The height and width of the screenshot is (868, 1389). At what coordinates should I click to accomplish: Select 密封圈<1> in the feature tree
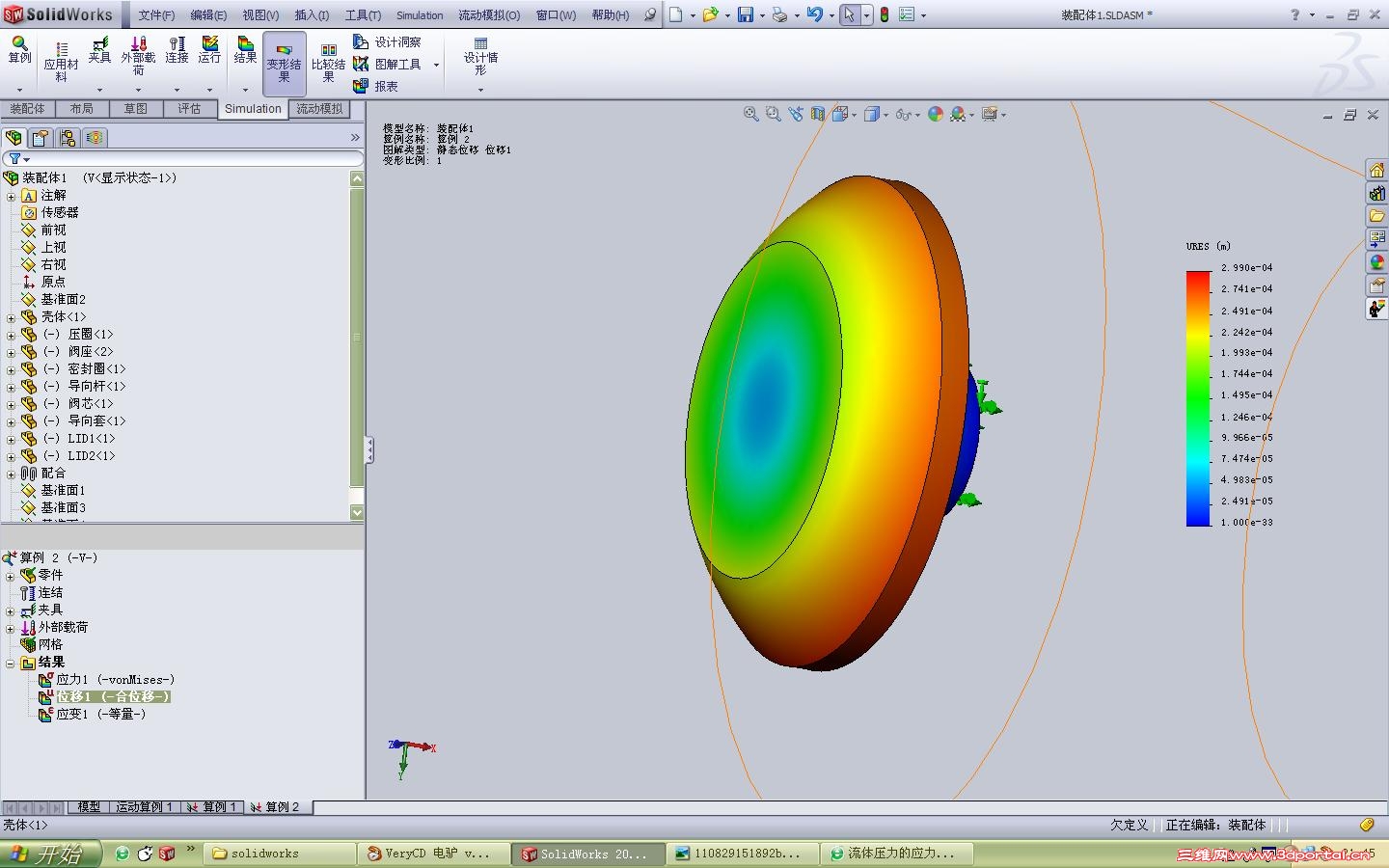[x=84, y=369]
